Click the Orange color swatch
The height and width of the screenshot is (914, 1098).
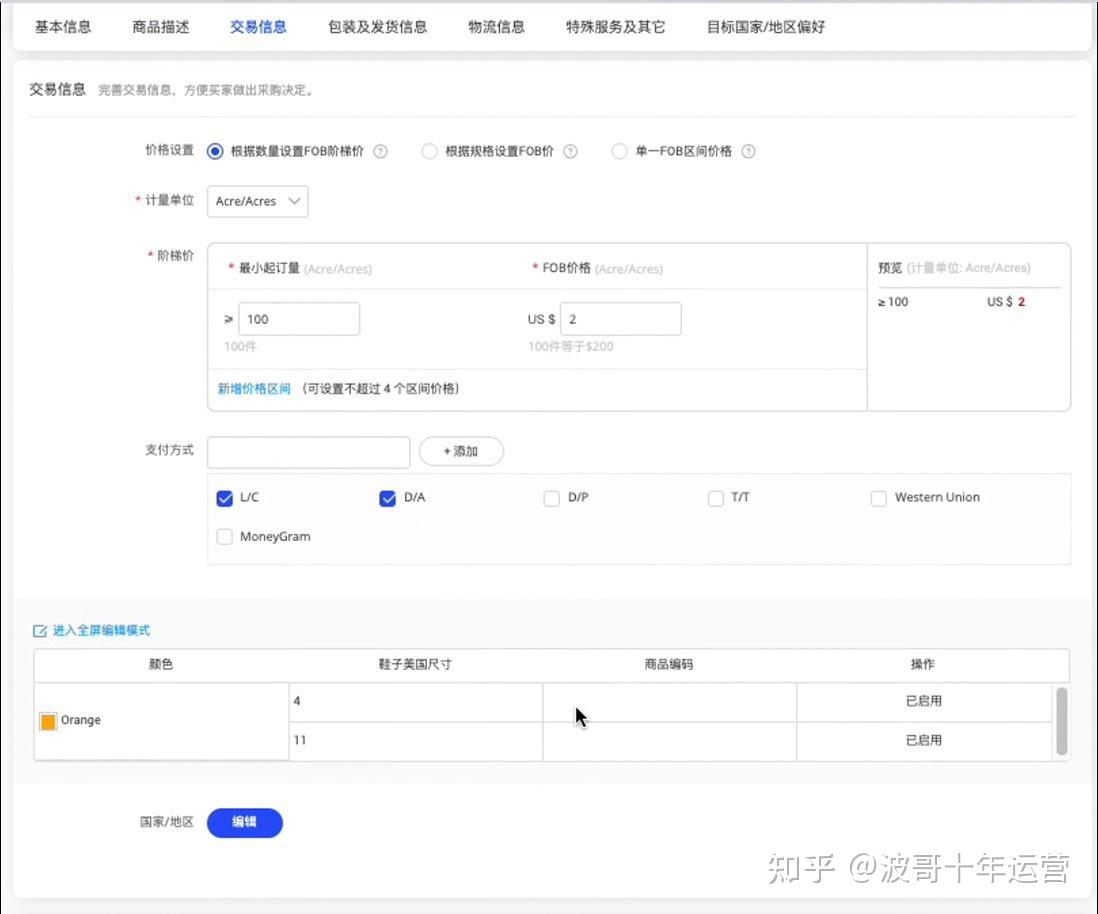click(48, 721)
